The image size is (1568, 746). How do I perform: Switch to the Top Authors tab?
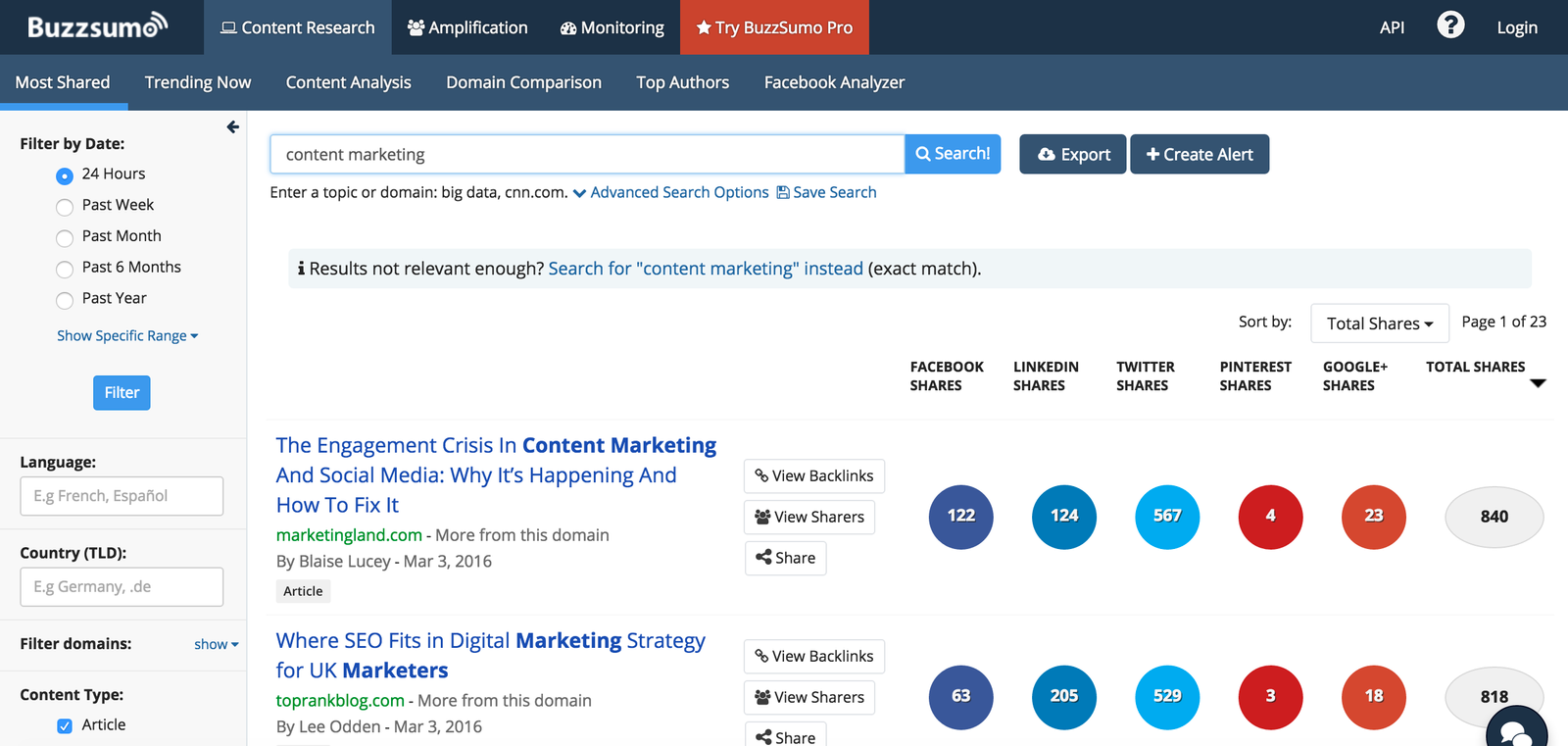point(683,82)
